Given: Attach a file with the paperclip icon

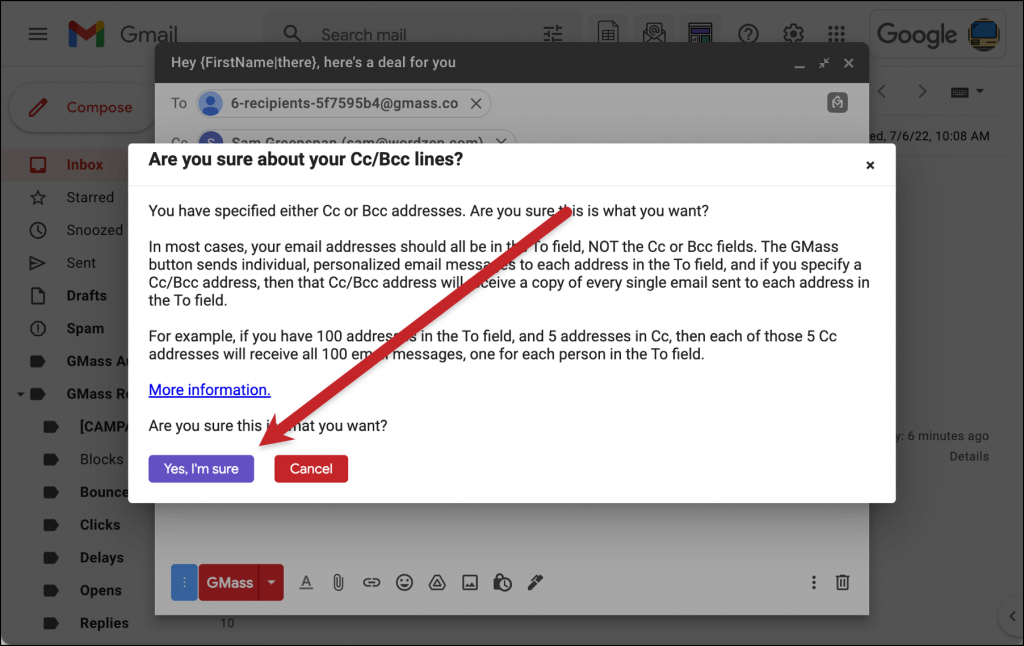Looking at the screenshot, I should tap(338, 582).
